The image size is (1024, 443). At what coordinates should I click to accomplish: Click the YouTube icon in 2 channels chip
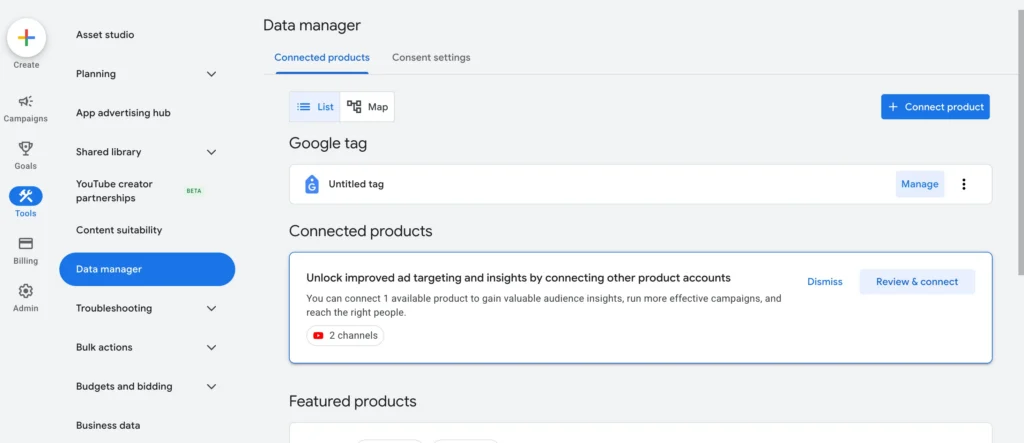pos(318,336)
